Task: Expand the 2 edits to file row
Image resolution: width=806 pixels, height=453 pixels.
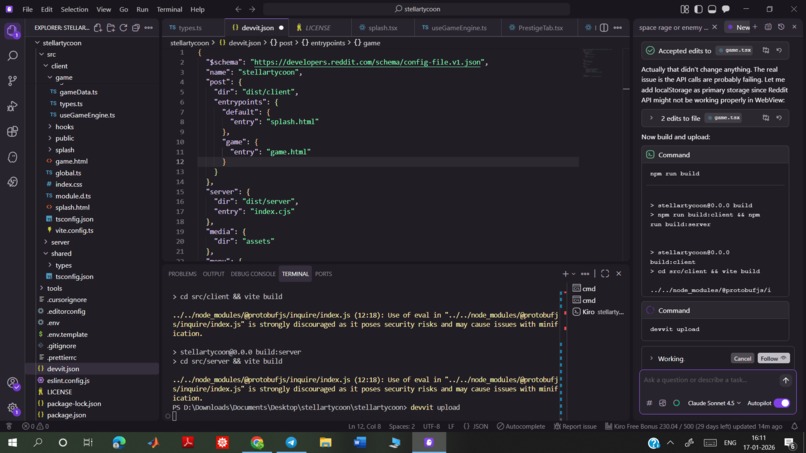Action: click(651, 118)
